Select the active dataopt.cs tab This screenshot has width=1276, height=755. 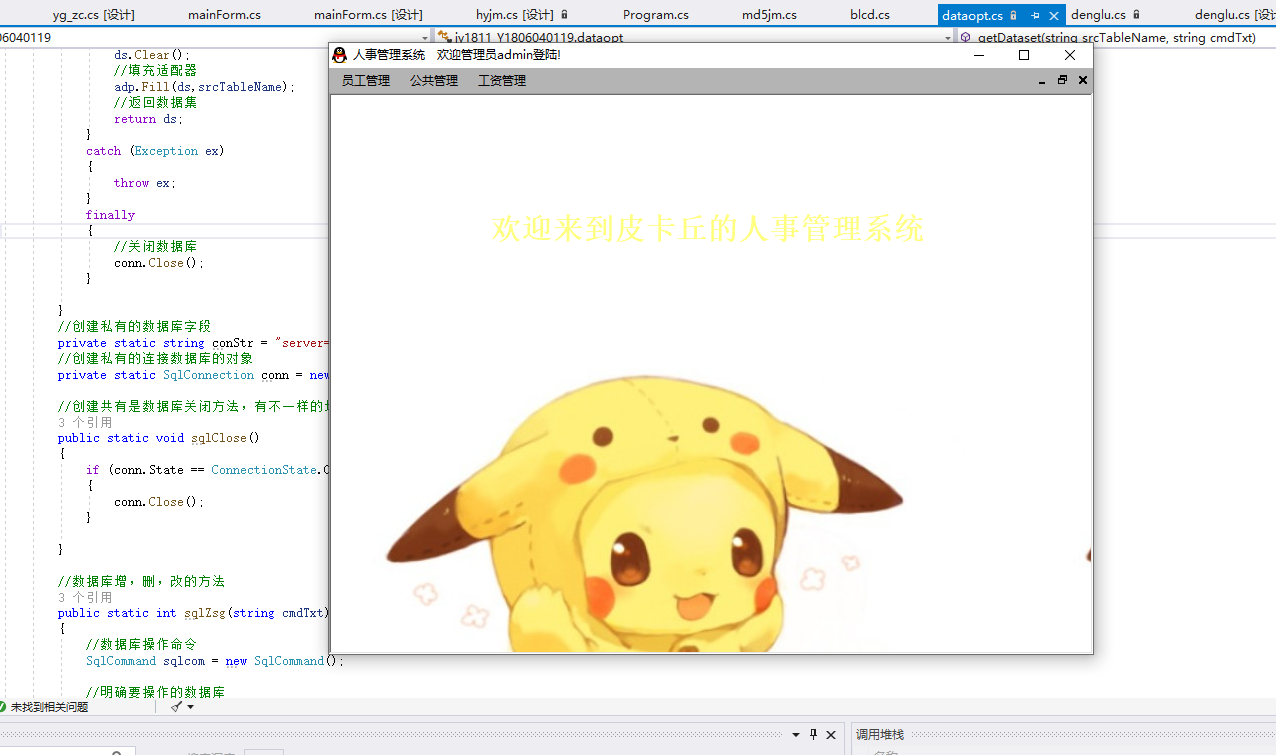tap(972, 15)
